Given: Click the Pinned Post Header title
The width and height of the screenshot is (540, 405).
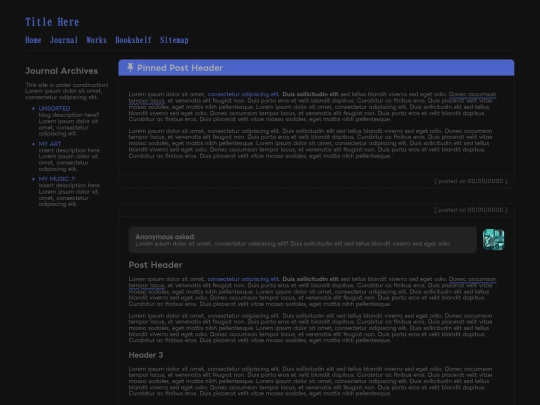Looking at the screenshot, I should click(x=180, y=68).
